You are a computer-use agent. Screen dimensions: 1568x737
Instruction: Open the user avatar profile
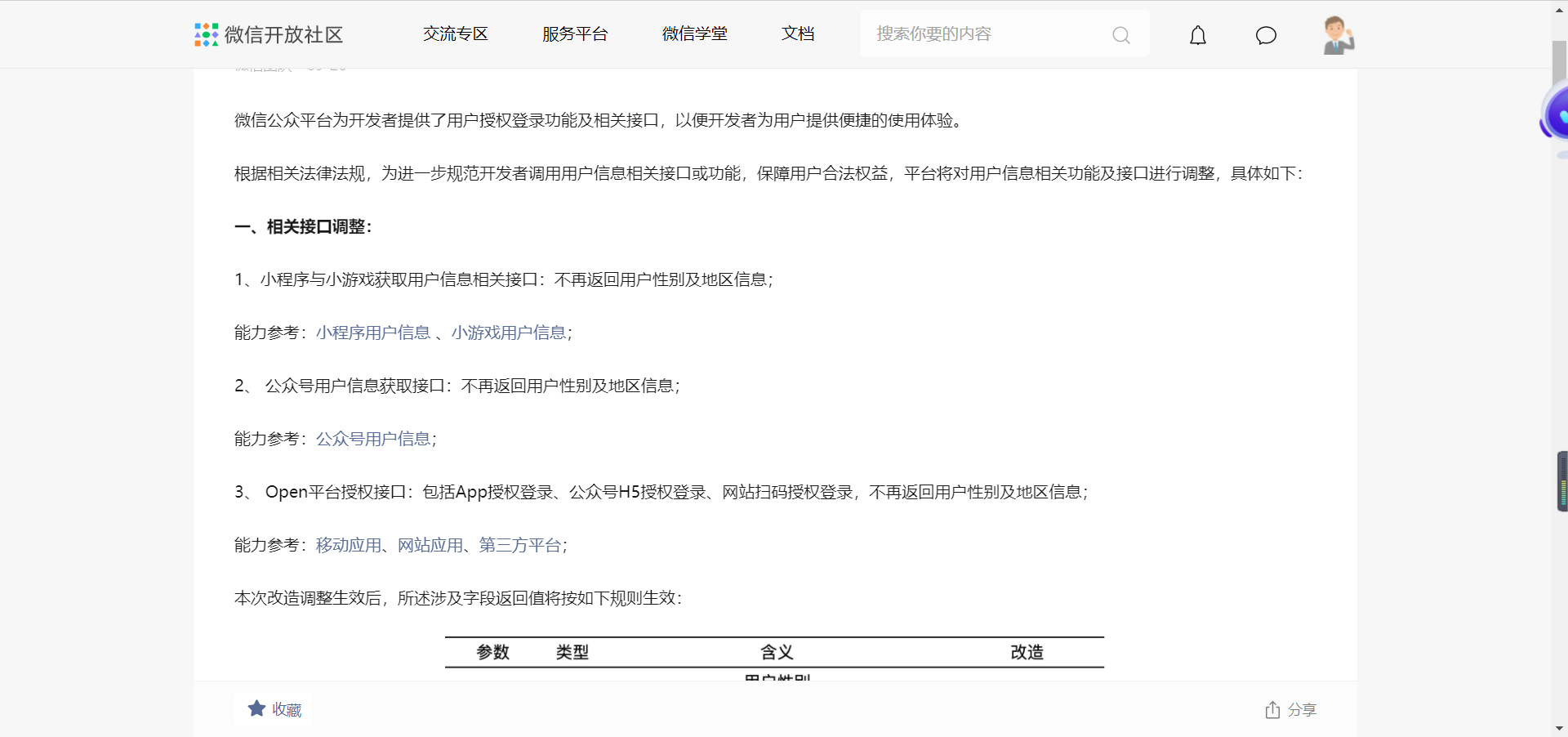tap(1339, 35)
